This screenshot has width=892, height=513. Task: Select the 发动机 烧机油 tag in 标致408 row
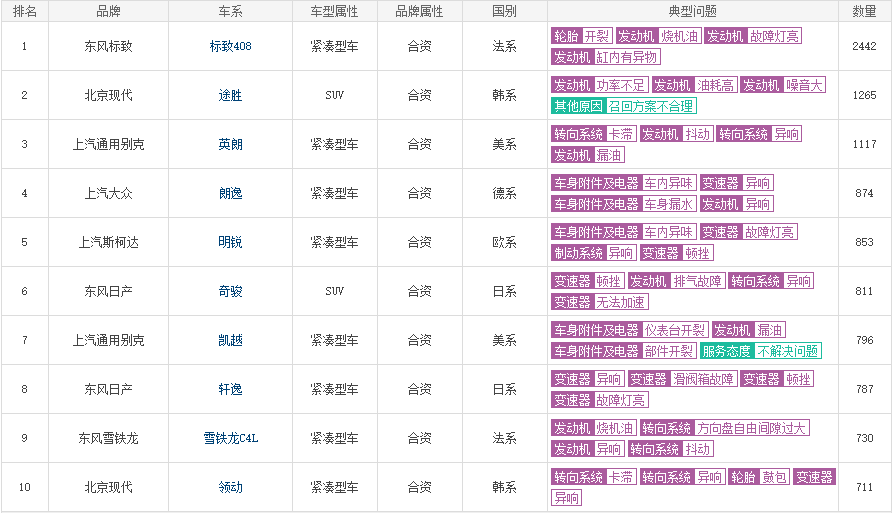[x=658, y=36]
